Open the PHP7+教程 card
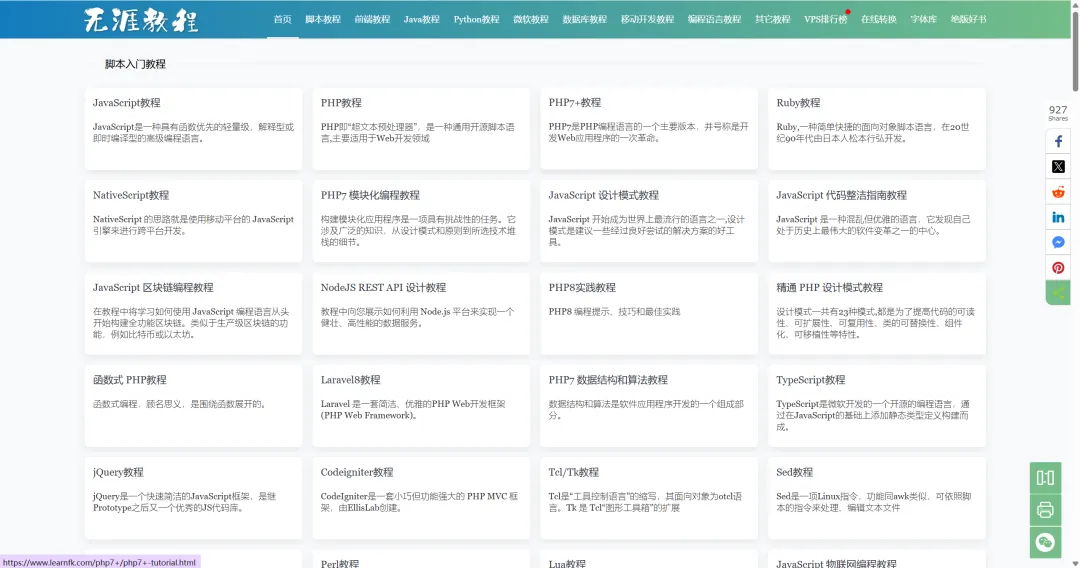The height and width of the screenshot is (568, 1080). pyautogui.click(x=649, y=129)
